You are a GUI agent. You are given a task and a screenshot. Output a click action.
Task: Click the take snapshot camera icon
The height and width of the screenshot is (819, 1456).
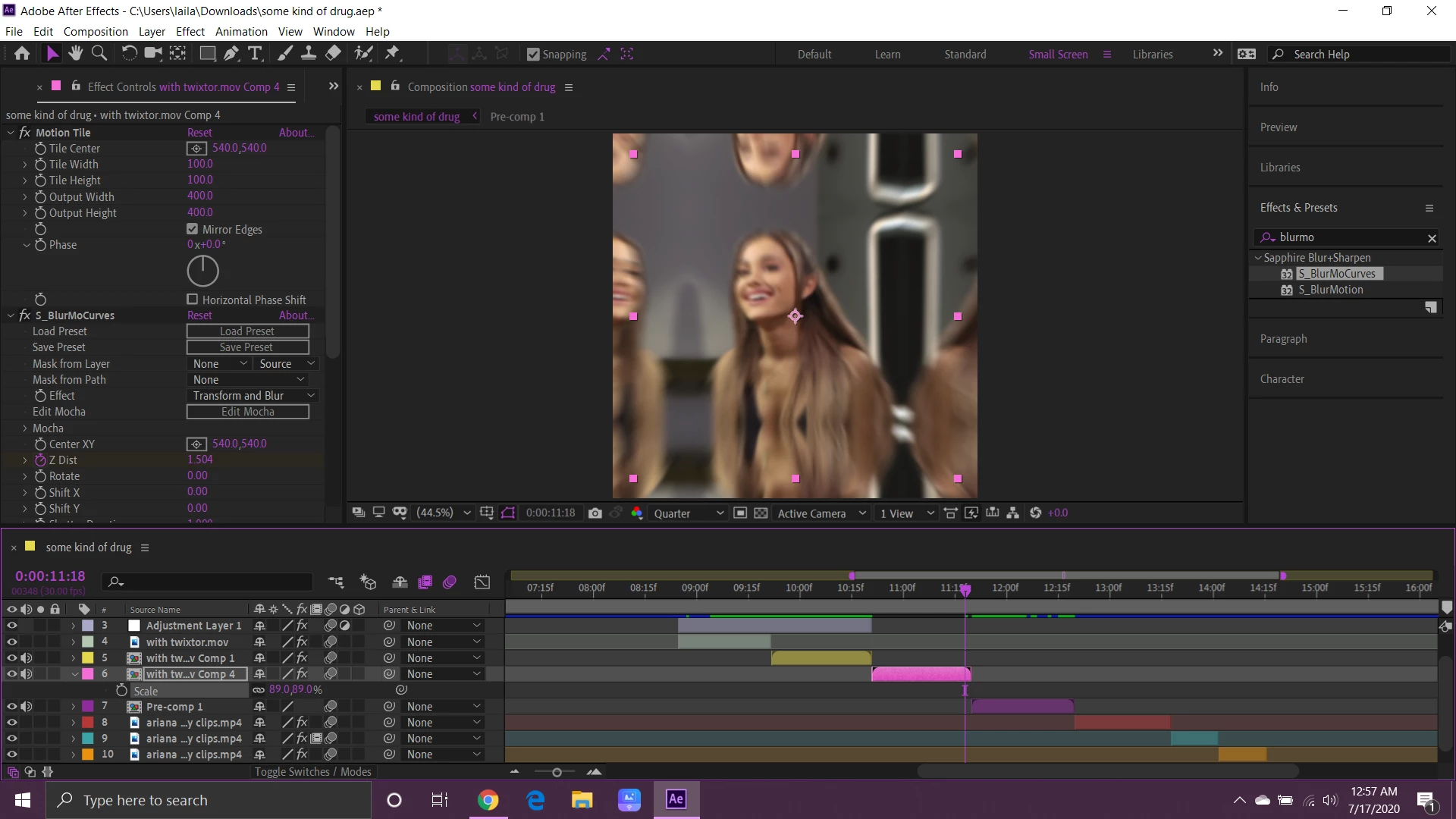pos(595,513)
